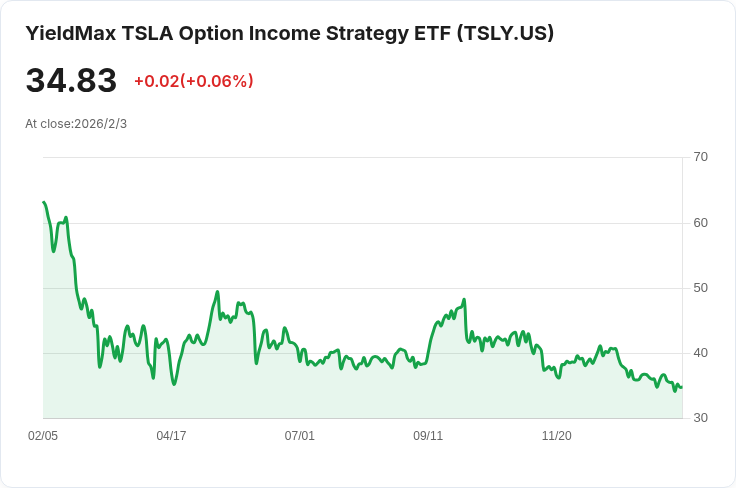The width and height of the screenshot is (736, 488).
Task: Click the 70 y-axis price label
Action: [x=700, y=157]
